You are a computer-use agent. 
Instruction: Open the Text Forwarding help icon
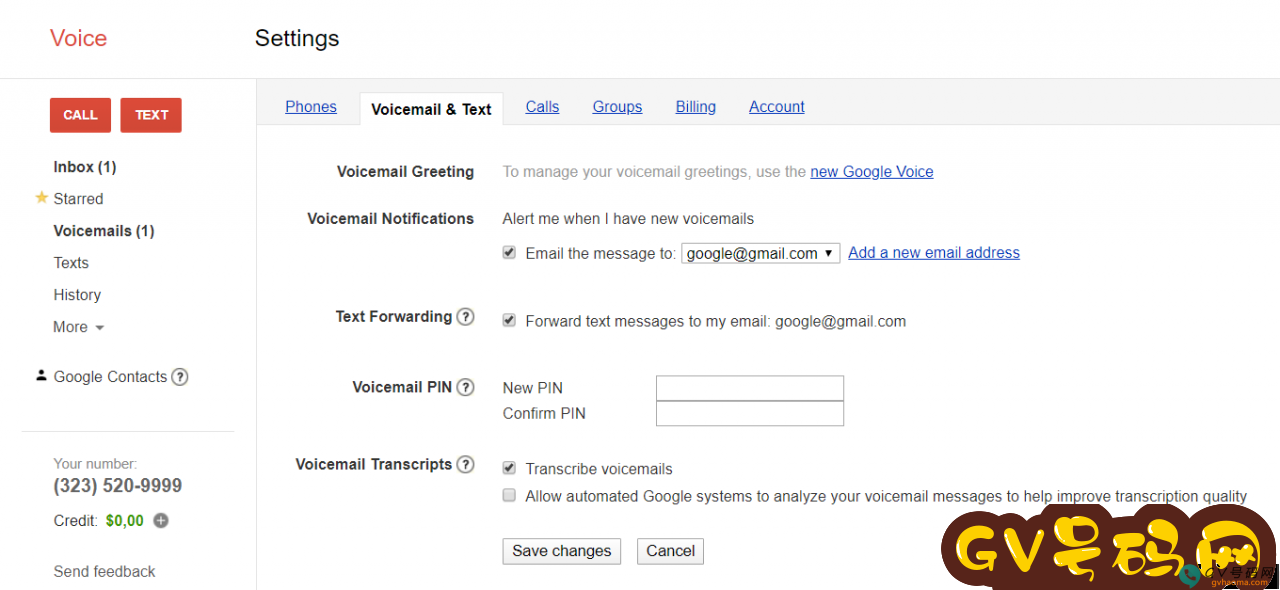click(x=465, y=317)
